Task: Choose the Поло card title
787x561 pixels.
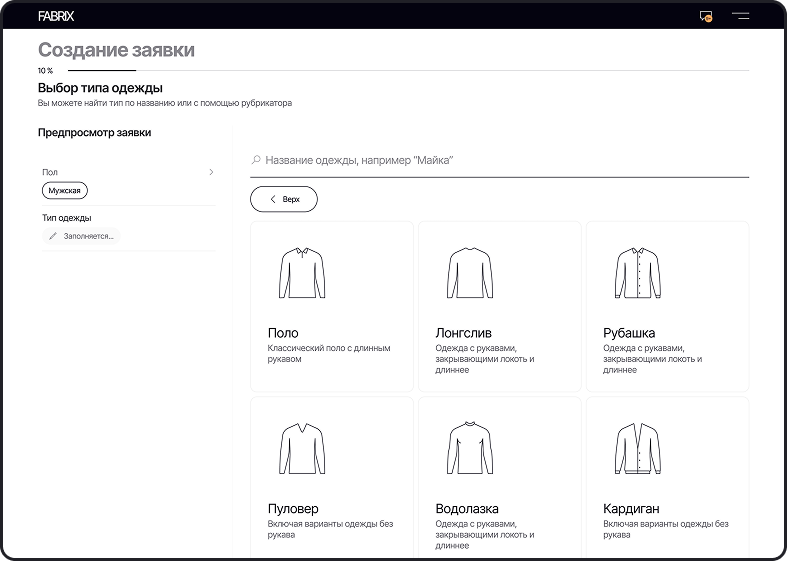Action: coord(283,333)
